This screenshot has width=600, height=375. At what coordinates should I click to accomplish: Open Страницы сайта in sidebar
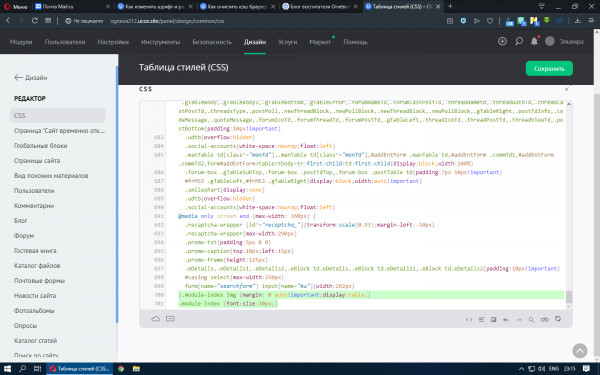[37, 160]
